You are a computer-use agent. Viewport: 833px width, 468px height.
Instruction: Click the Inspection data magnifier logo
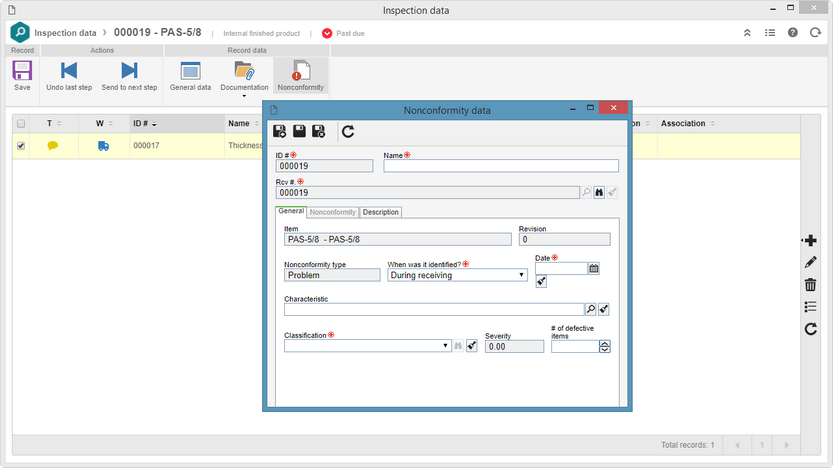(x=20, y=32)
